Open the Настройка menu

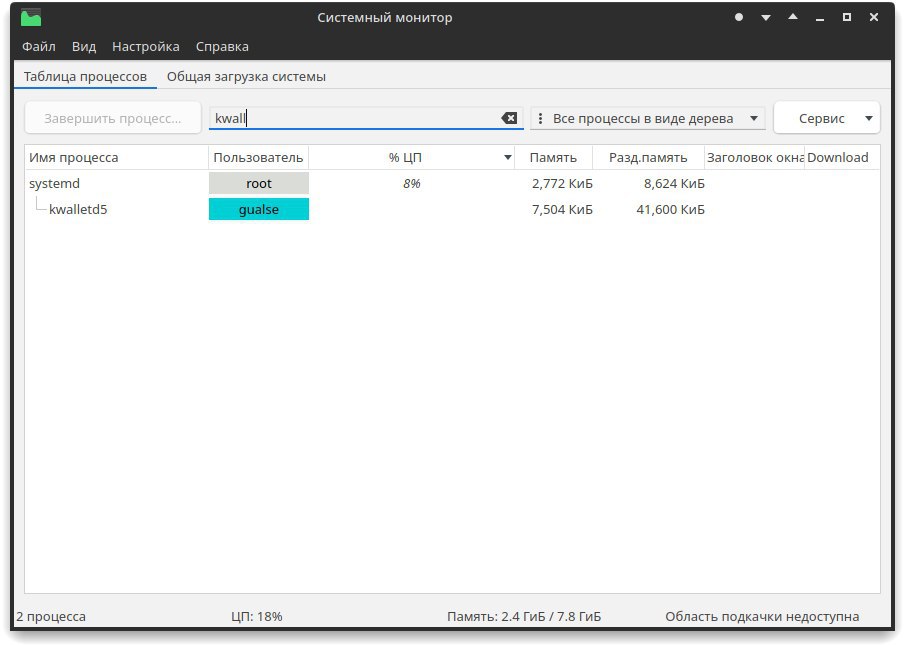(145, 46)
